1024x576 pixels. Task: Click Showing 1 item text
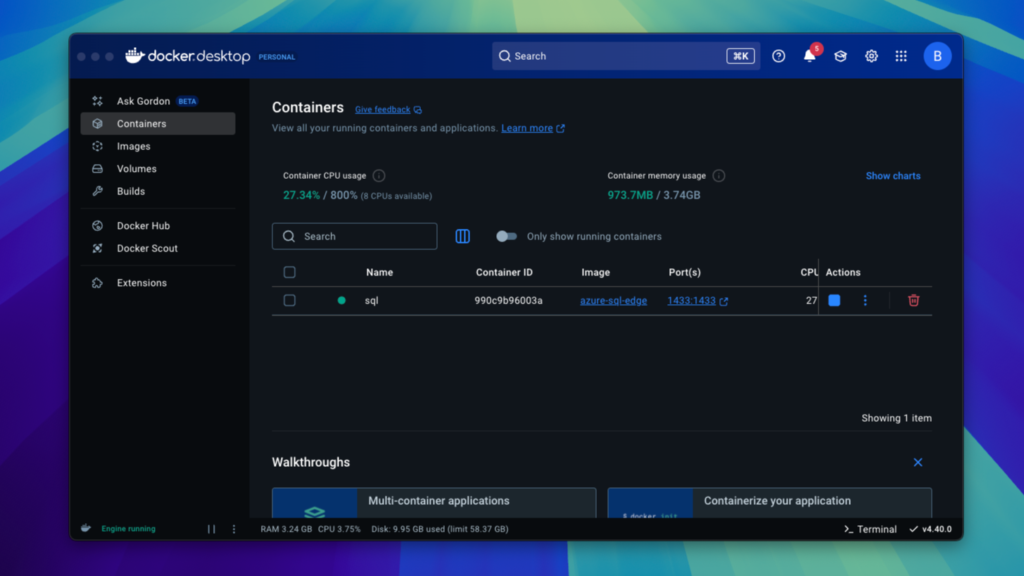(896, 418)
